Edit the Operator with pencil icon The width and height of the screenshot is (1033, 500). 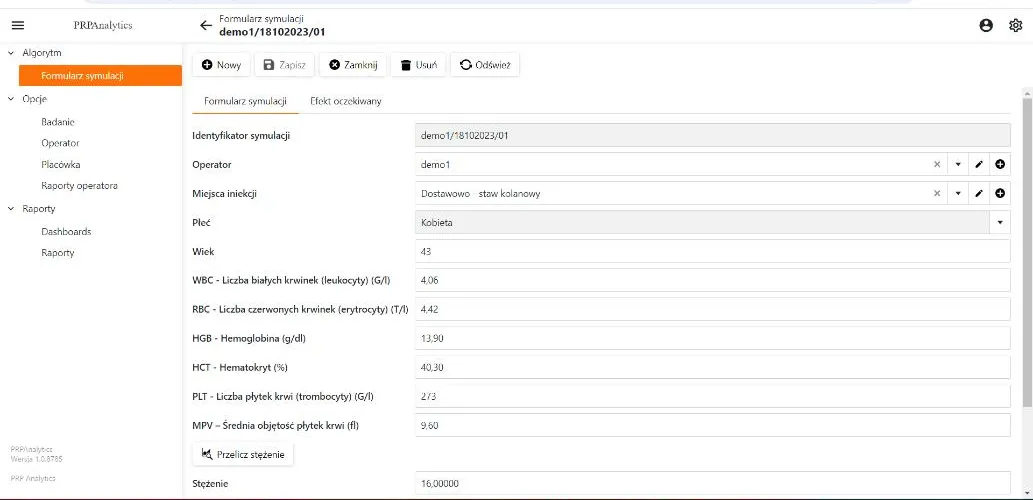coord(979,164)
